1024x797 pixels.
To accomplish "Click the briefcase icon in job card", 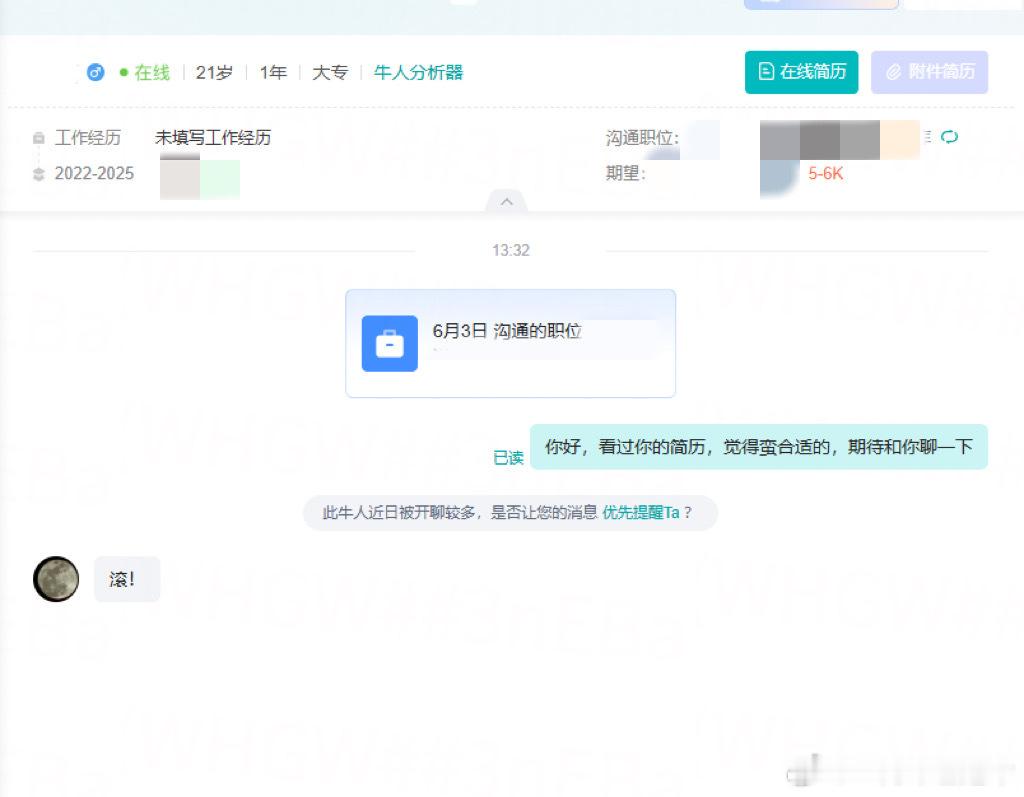I will tap(390, 344).
